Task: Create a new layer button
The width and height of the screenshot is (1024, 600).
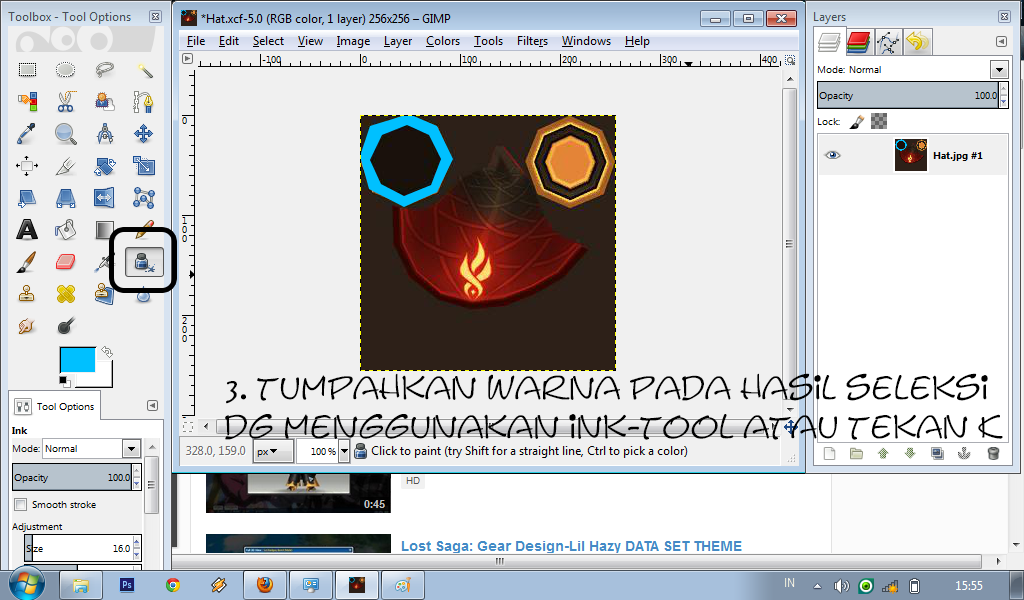Action: click(x=829, y=454)
